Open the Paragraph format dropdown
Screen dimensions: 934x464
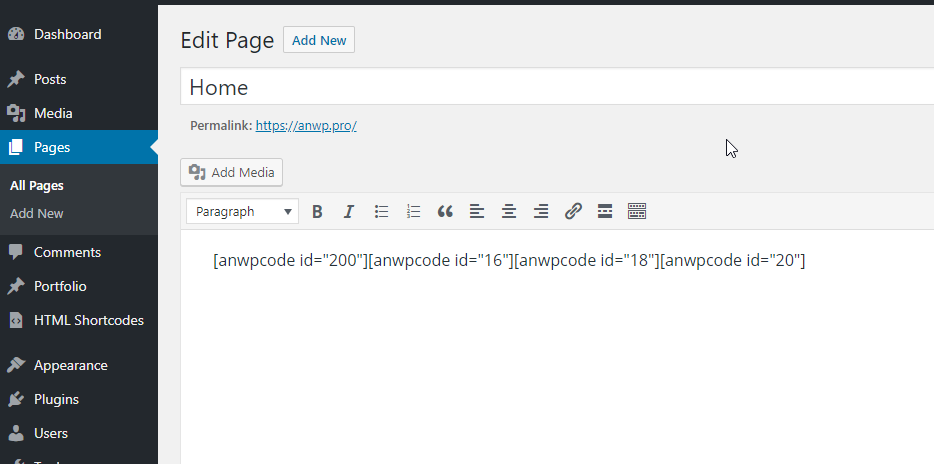(x=242, y=211)
